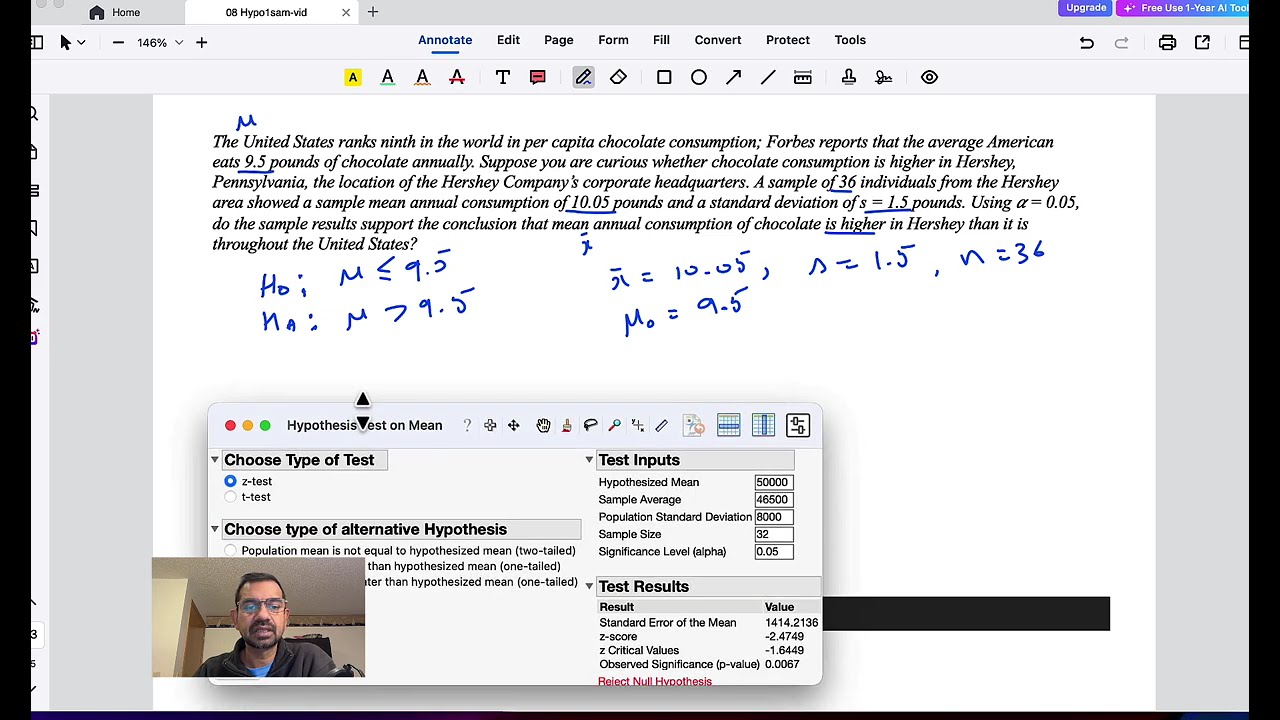This screenshot has width=1280, height=720.
Task: Select the circle shape tool
Action: (x=699, y=77)
